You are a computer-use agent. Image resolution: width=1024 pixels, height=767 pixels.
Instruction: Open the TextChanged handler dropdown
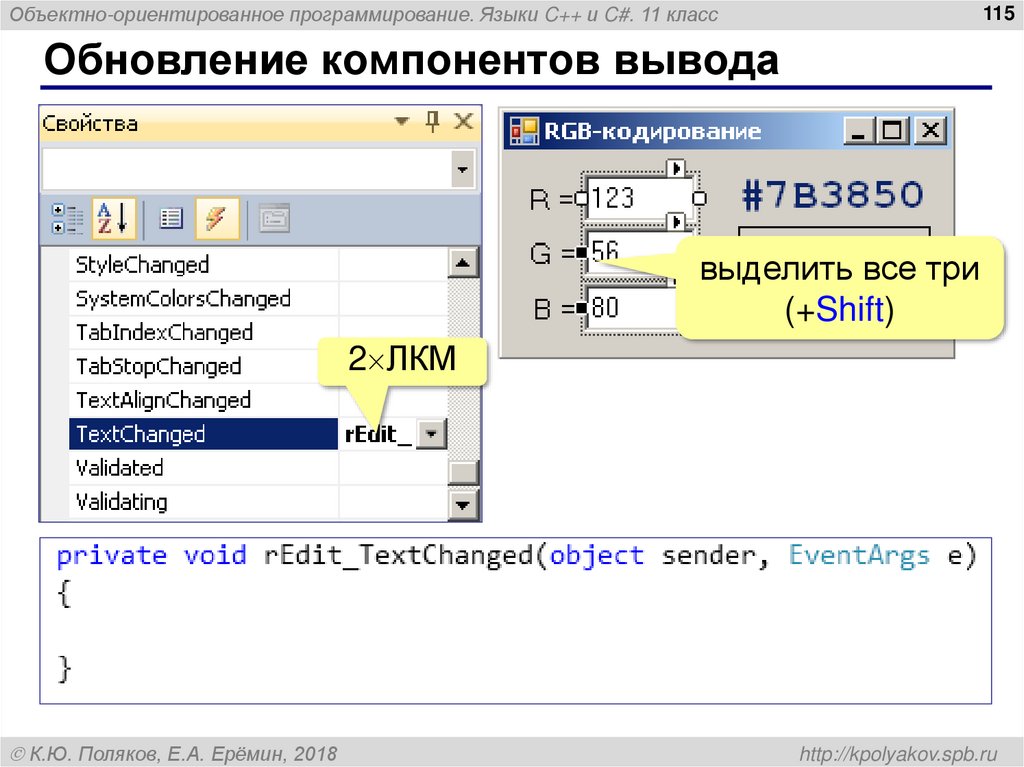coord(432,434)
